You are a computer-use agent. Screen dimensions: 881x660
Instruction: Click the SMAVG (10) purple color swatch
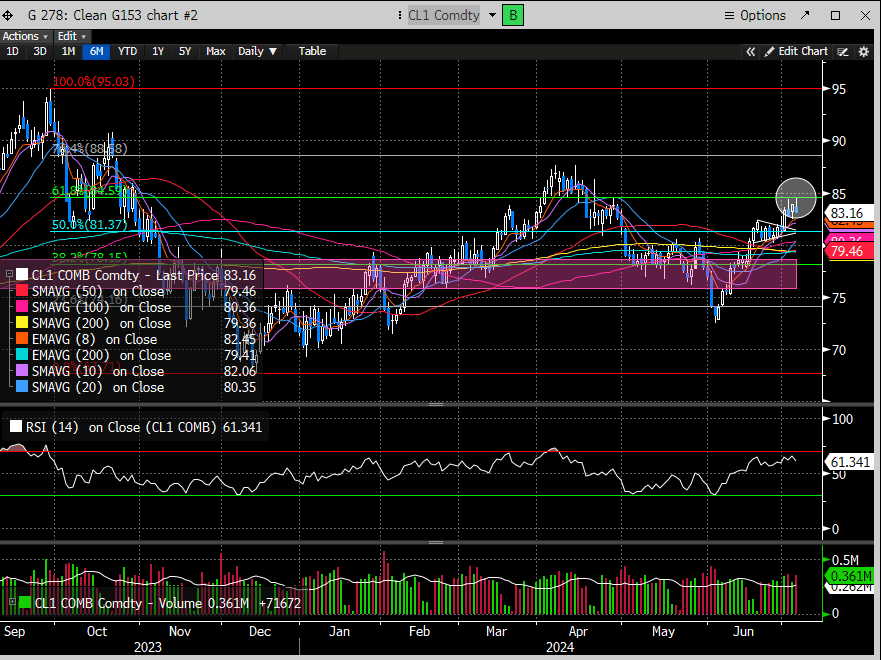(x=22, y=371)
